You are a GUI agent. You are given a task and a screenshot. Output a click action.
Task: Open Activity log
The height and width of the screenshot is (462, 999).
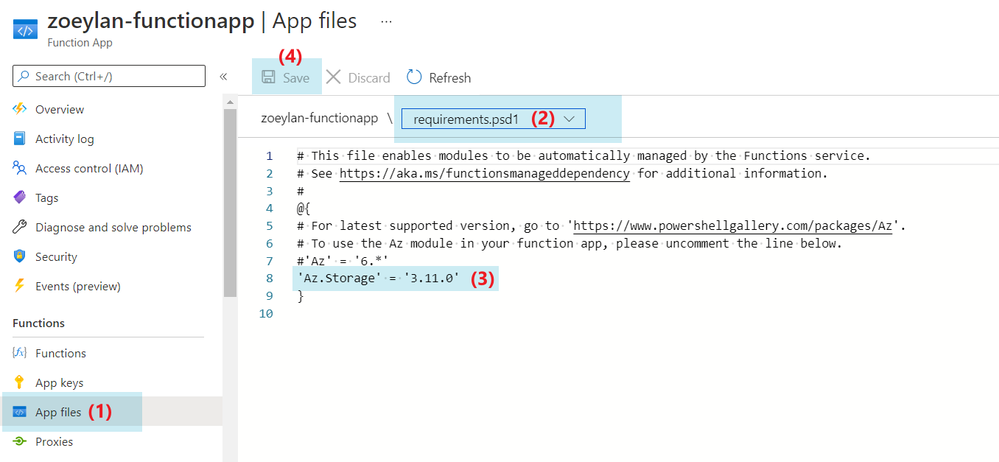pos(64,139)
